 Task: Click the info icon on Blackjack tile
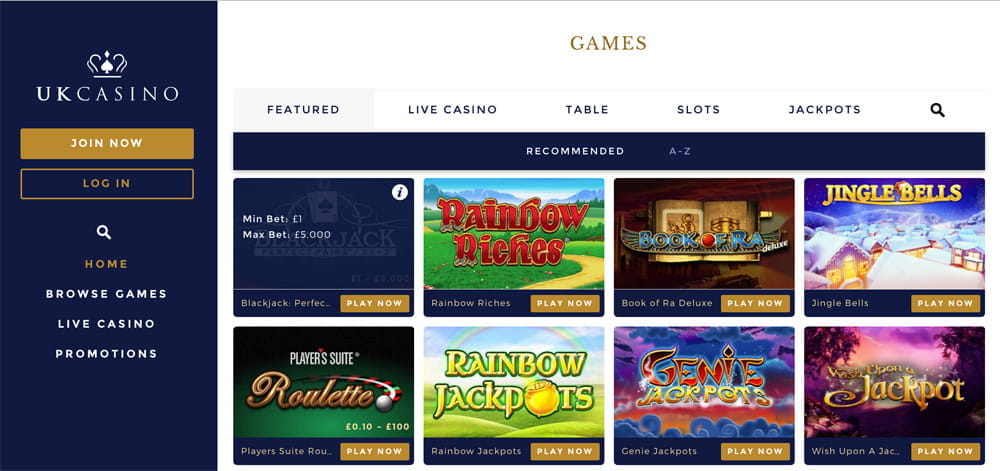(400, 192)
